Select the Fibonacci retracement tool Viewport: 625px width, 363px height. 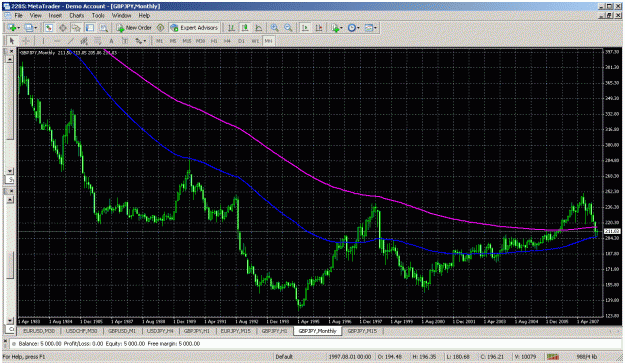[98, 41]
